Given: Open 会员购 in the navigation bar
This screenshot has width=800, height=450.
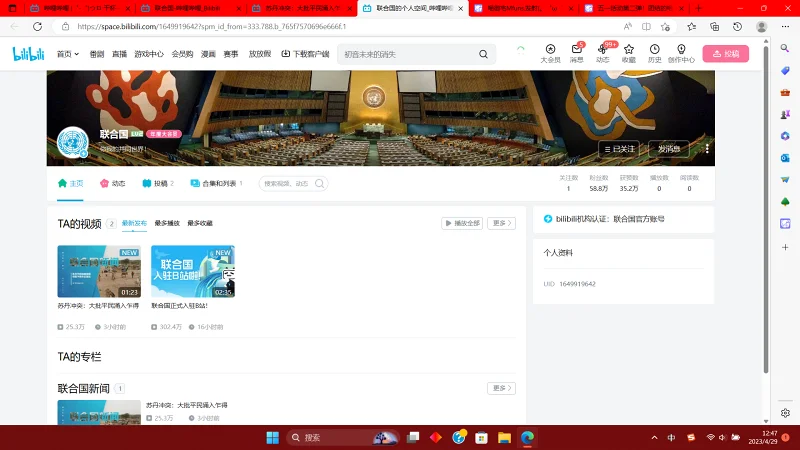Looking at the screenshot, I should coord(182,54).
